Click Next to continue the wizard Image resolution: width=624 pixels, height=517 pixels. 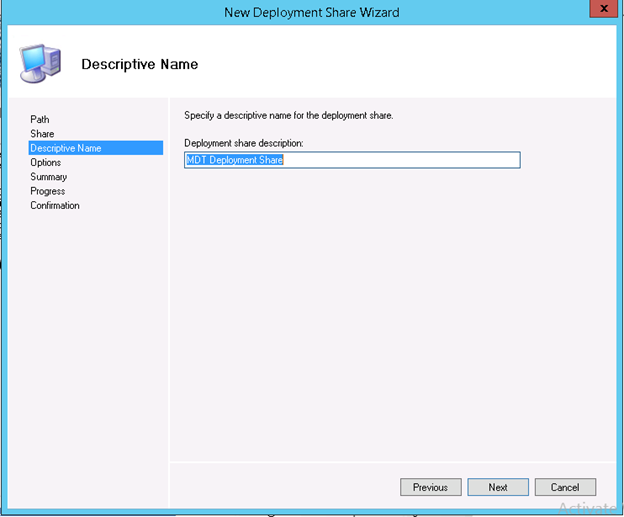coord(498,487)
